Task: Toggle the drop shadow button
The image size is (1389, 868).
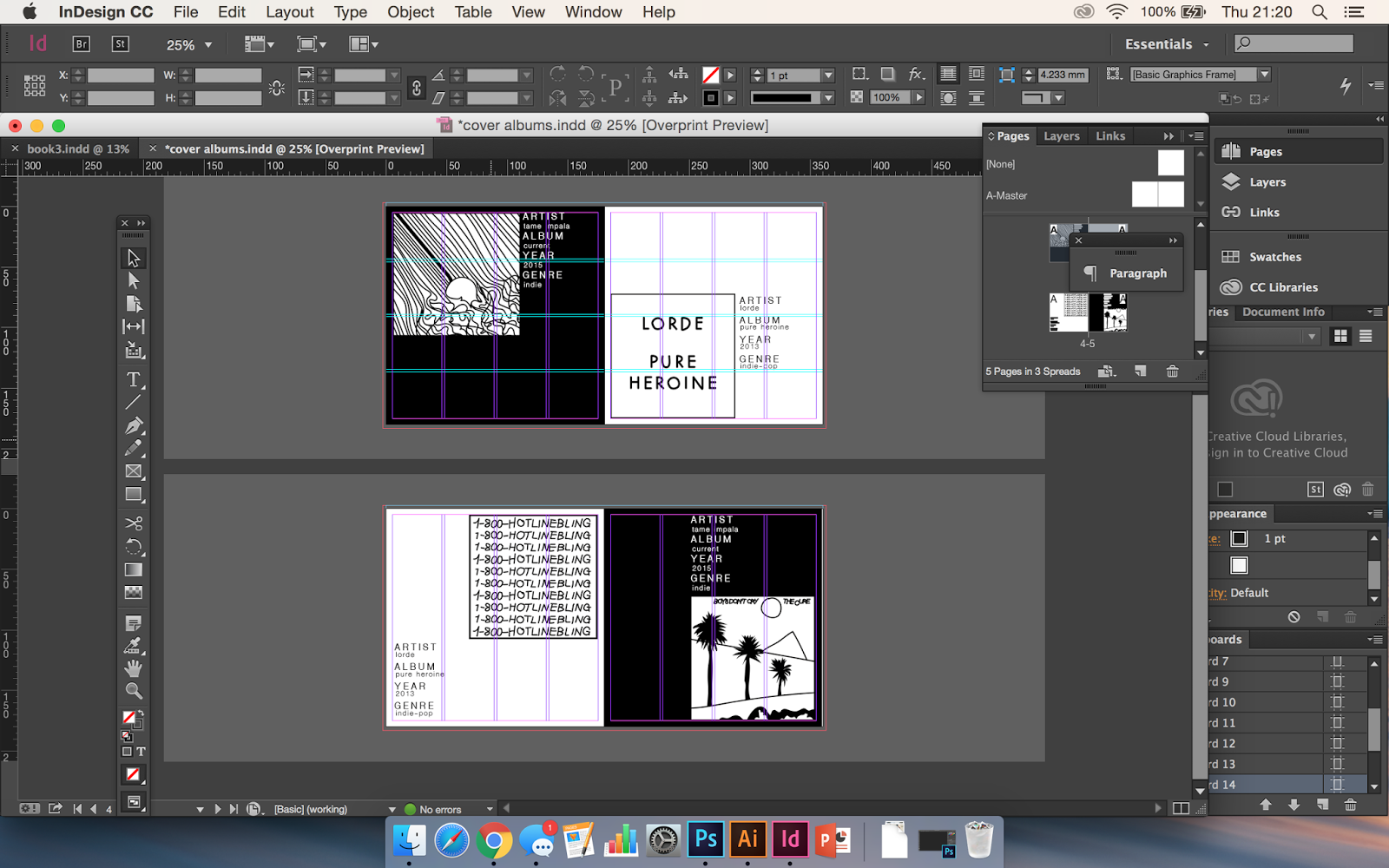Action: pyautogui.click(x=887, y=75)
